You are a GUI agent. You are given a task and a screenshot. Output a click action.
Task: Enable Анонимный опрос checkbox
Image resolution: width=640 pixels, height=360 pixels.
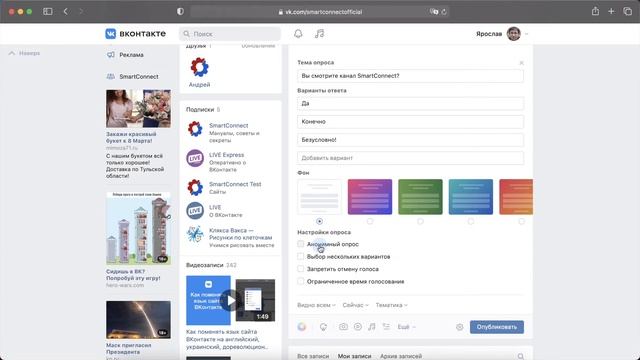pyautogui.click(x=301, y=244)
